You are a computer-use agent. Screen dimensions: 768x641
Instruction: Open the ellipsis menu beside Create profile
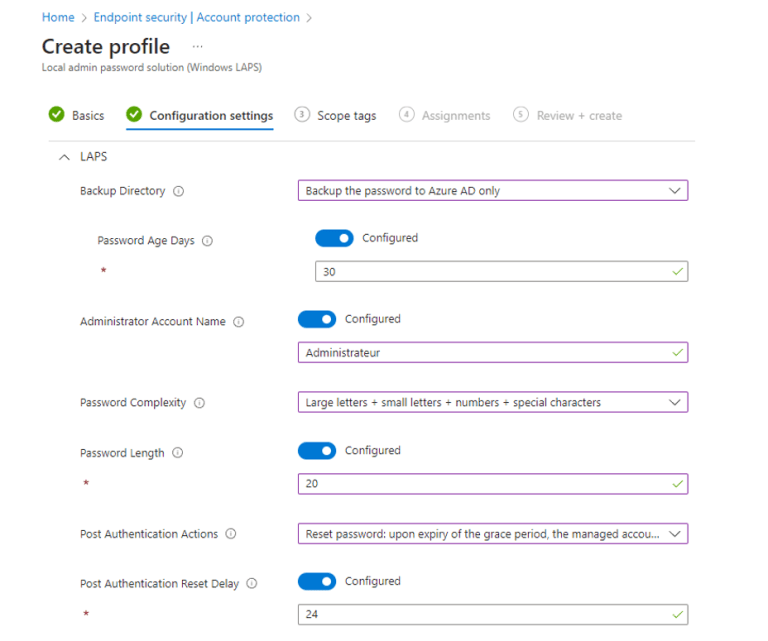point(197,47)
